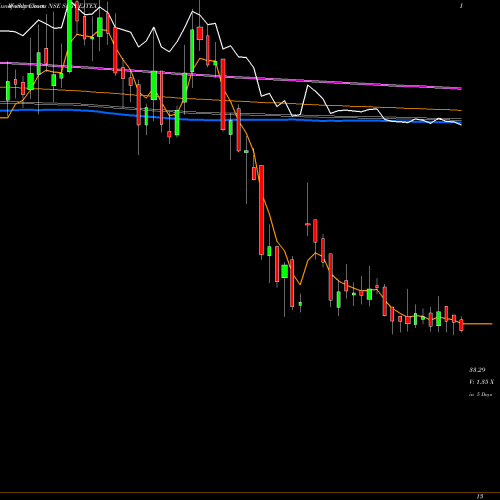Click the axis label '1' in the top right corner
Image resolution: width=500 pixels, height=500 pixels.
[x=461, y=6]
